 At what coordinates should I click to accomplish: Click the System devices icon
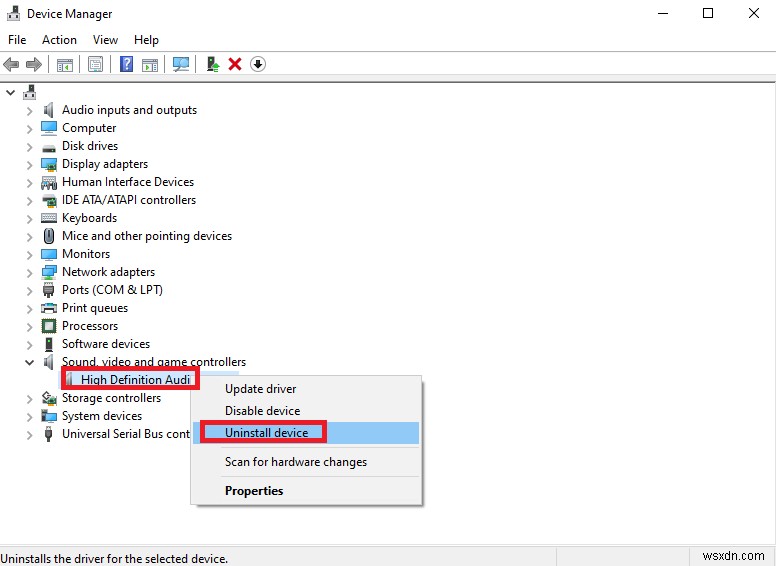[x=49, y=416]
